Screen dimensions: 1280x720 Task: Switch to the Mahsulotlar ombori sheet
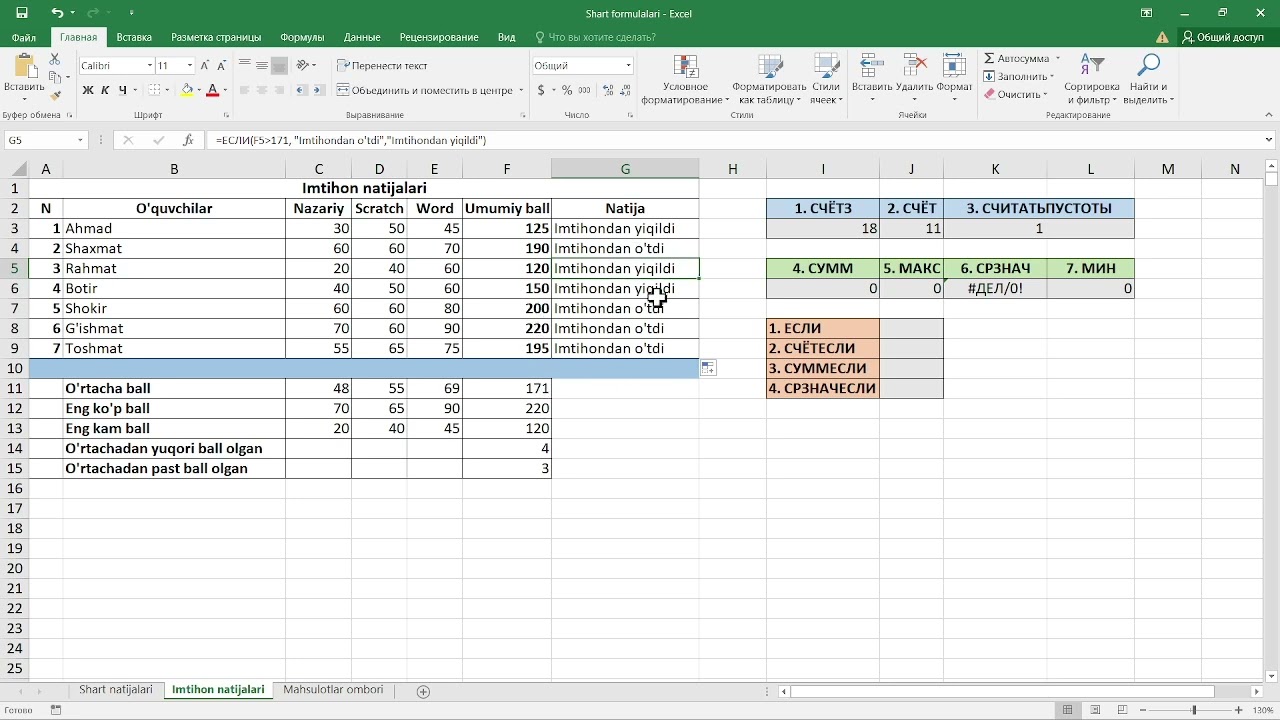pos(333,690)
